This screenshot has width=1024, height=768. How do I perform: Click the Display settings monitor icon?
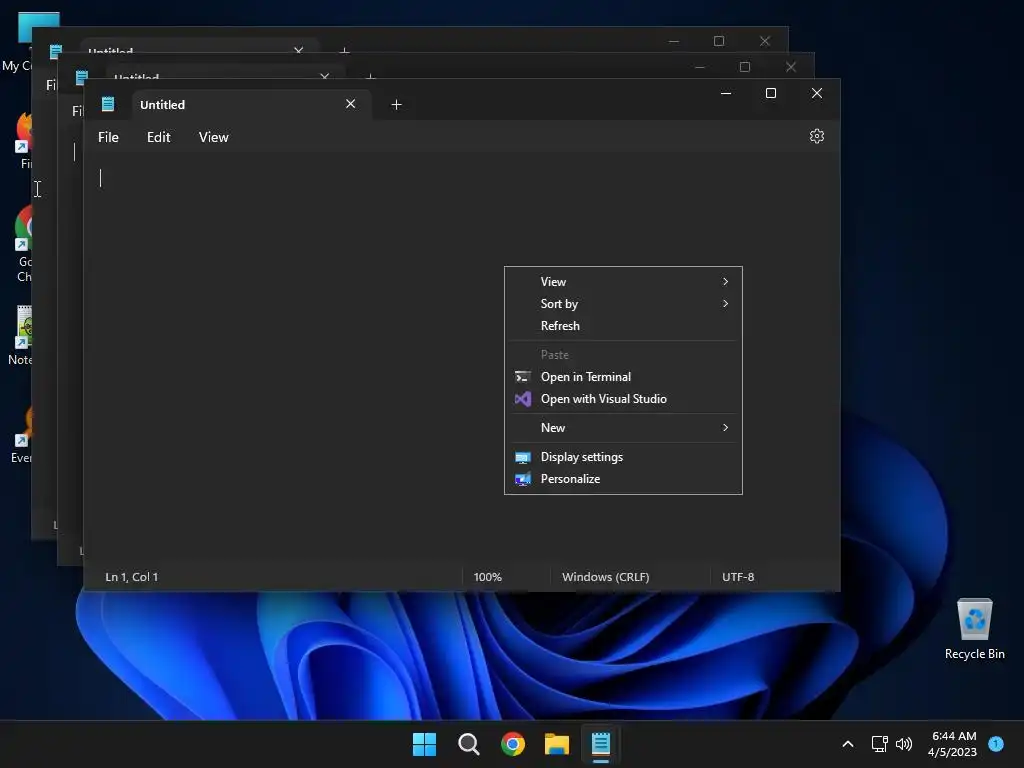pos(522,457)
